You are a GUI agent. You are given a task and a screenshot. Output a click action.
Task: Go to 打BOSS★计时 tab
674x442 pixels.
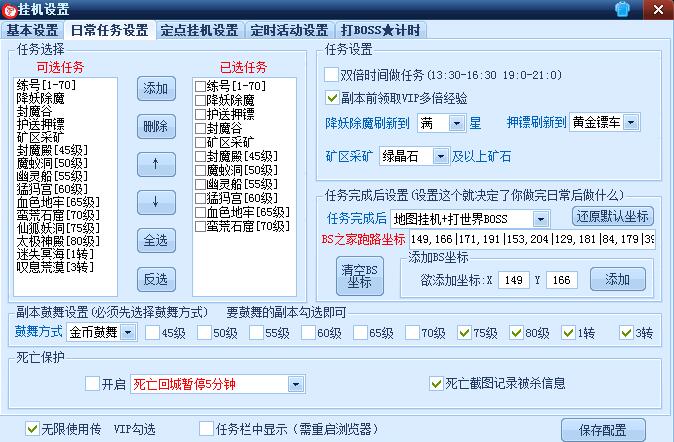(381, 30)
